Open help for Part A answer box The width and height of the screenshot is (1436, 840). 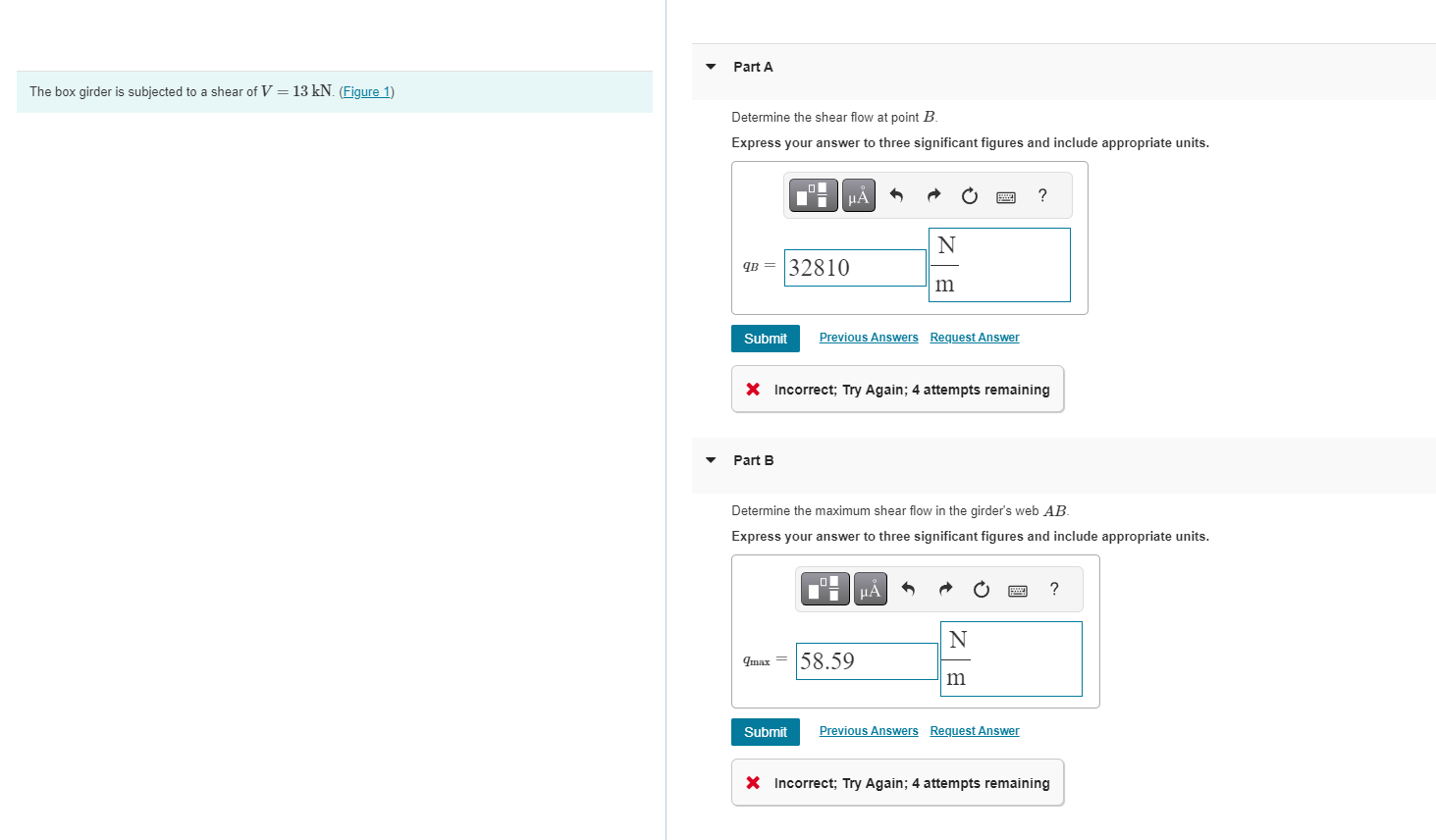pos(1042,195)
